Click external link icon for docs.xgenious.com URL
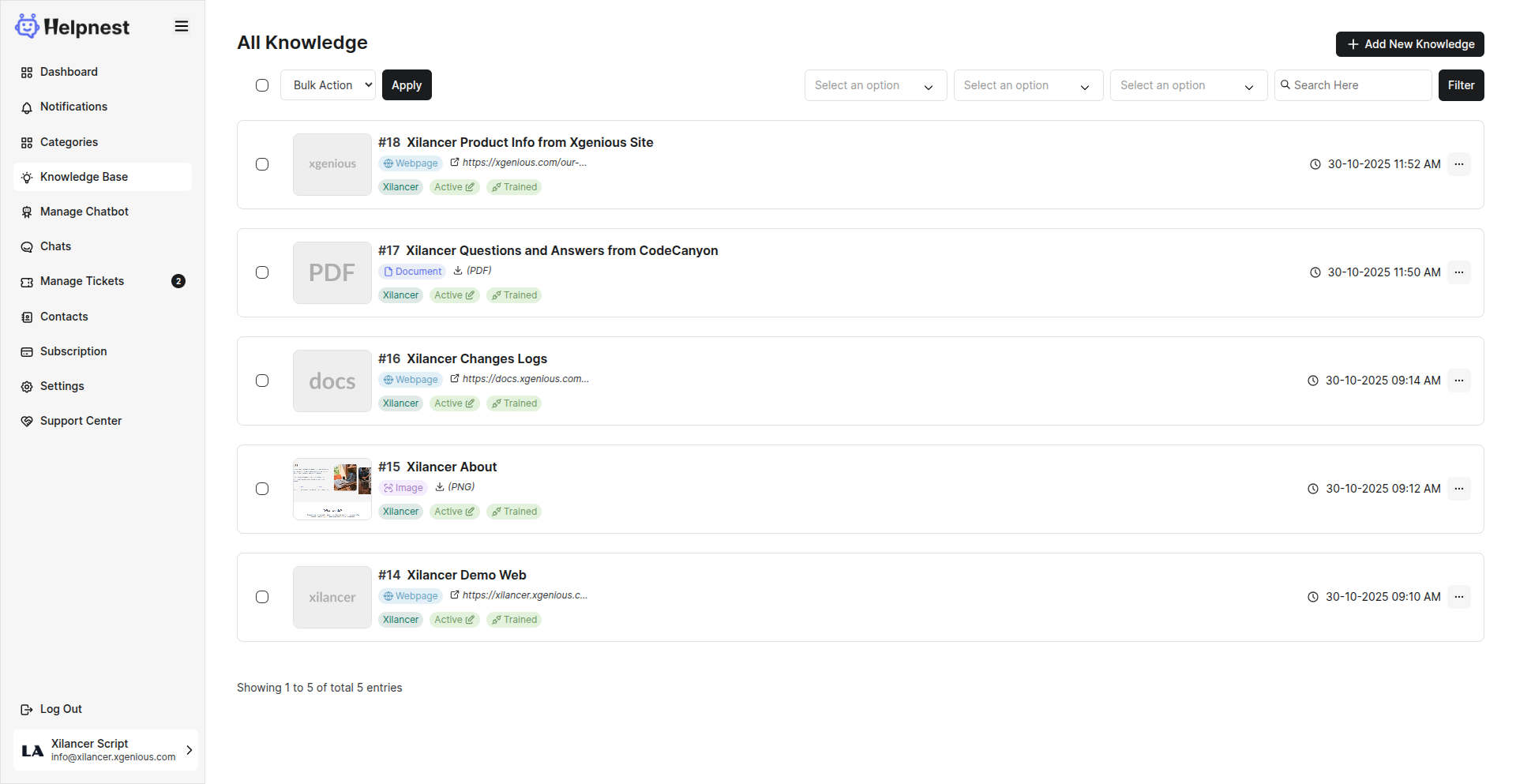1516x784 pixels. [x=455, y=378]
